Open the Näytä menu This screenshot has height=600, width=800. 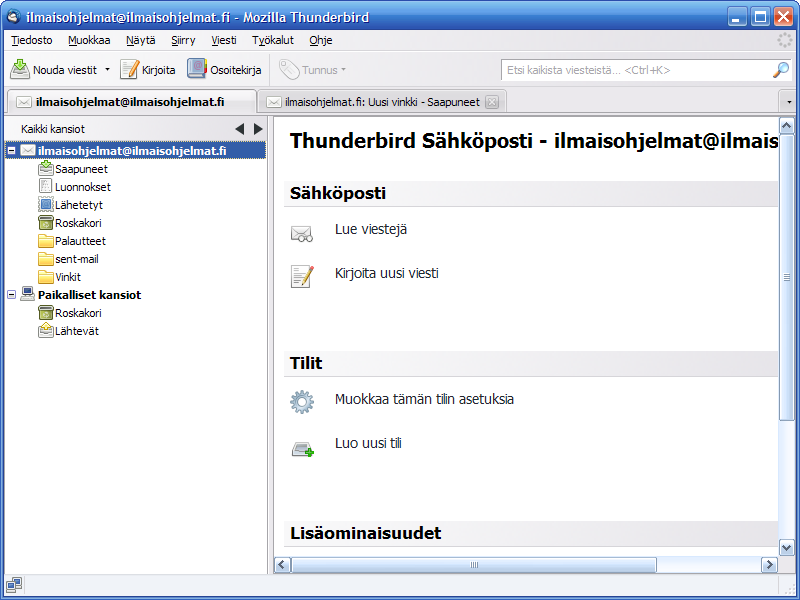coord(141,40)
